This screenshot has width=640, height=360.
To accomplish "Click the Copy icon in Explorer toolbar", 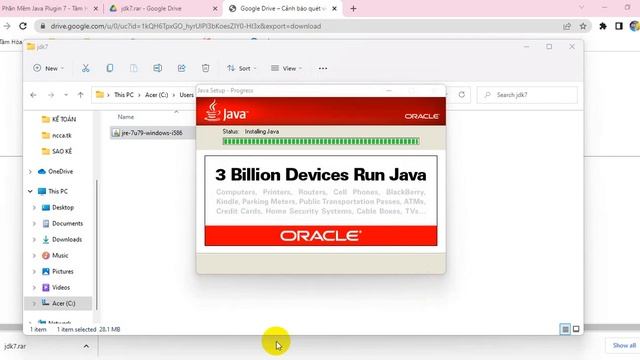I will click(109, 68).
